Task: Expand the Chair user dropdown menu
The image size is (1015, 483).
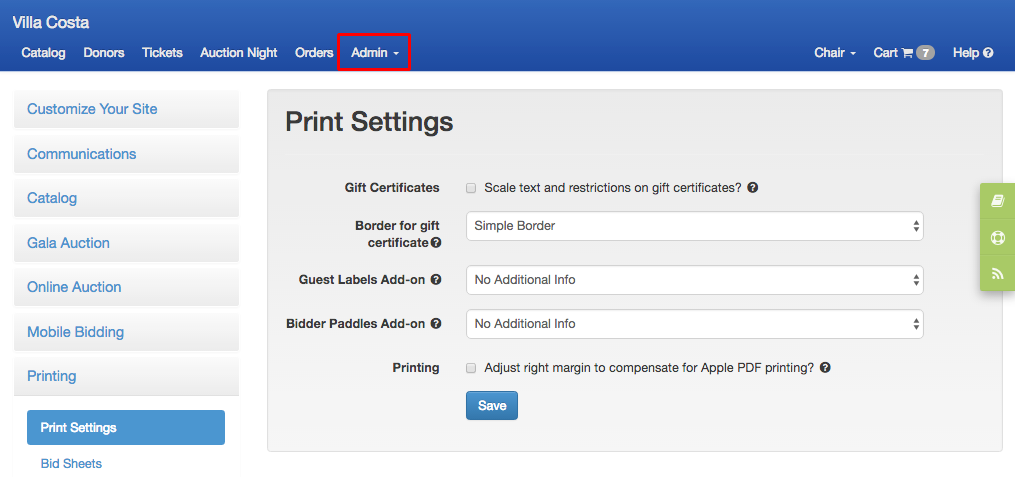Action: pyautogui.click(x=835, y=53)
